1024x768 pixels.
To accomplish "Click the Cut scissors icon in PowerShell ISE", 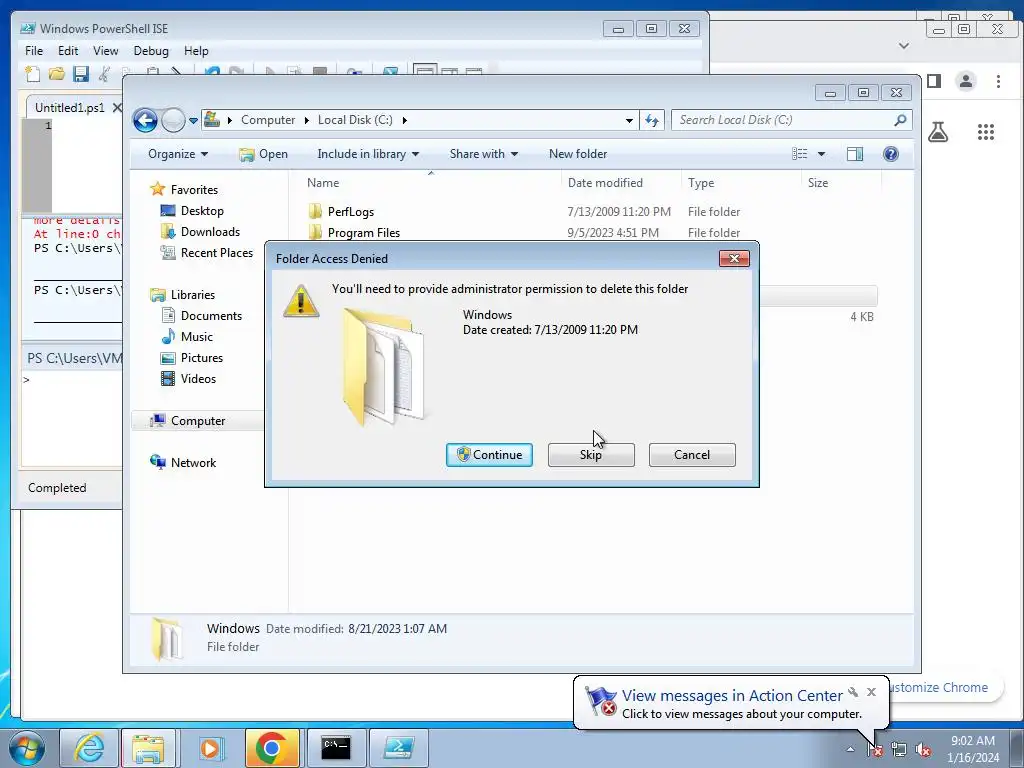I will [104, 74].
